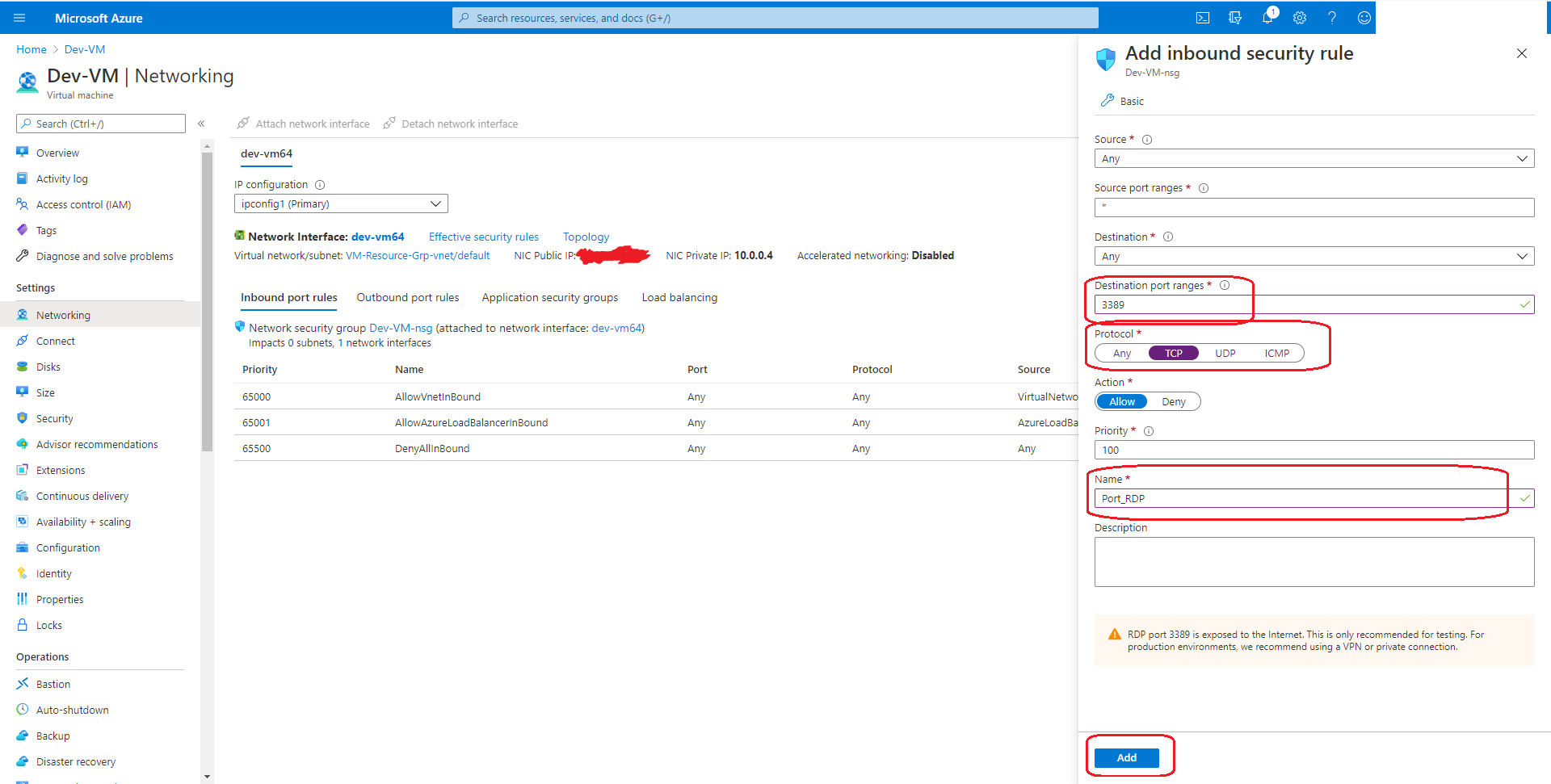Screen dimensions: 1551x784
Task: Set Action to Deny
Action: tap(1173, 402)
